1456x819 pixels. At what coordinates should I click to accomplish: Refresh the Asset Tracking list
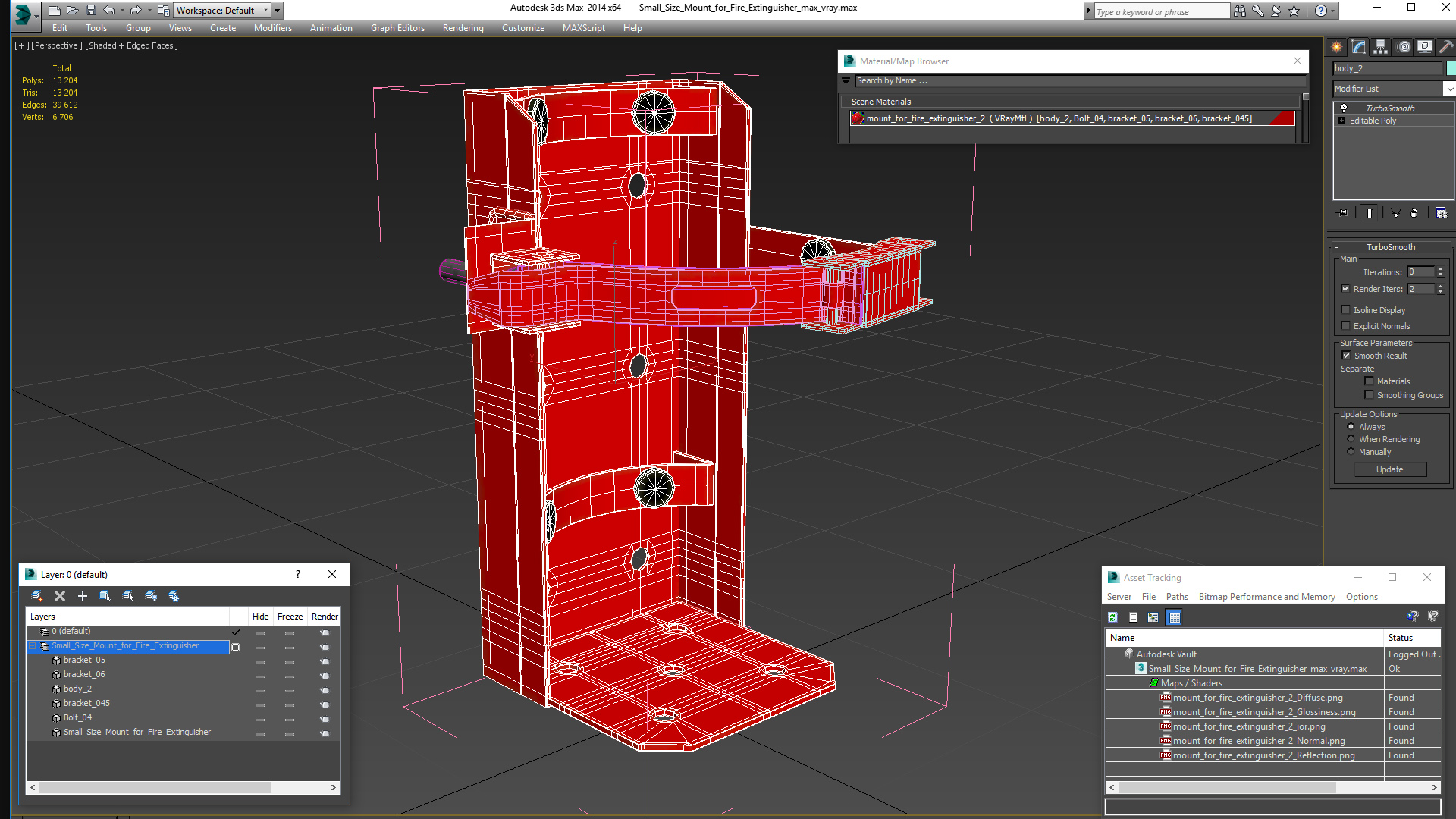coord(1112,617)
